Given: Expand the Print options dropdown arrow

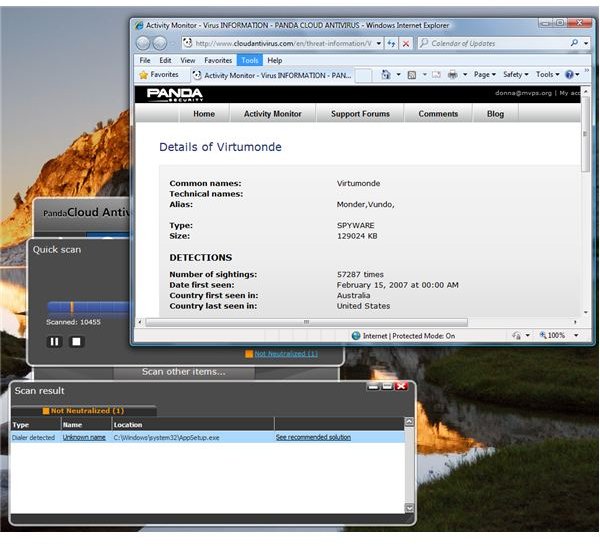Looking at the screenshot, I should 465,75.
